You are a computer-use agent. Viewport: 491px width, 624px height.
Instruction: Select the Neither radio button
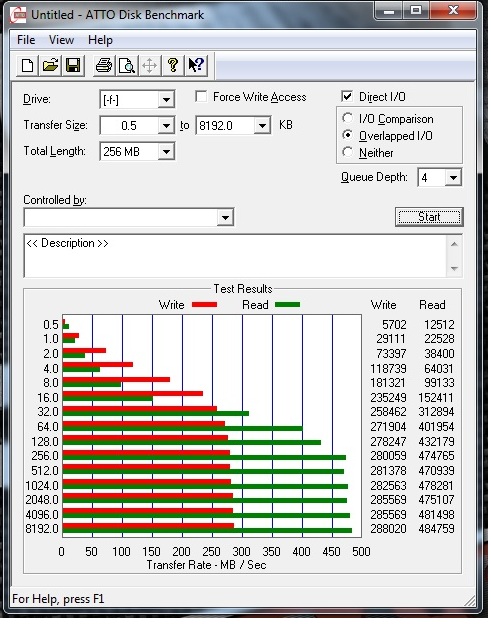point(347,152)
